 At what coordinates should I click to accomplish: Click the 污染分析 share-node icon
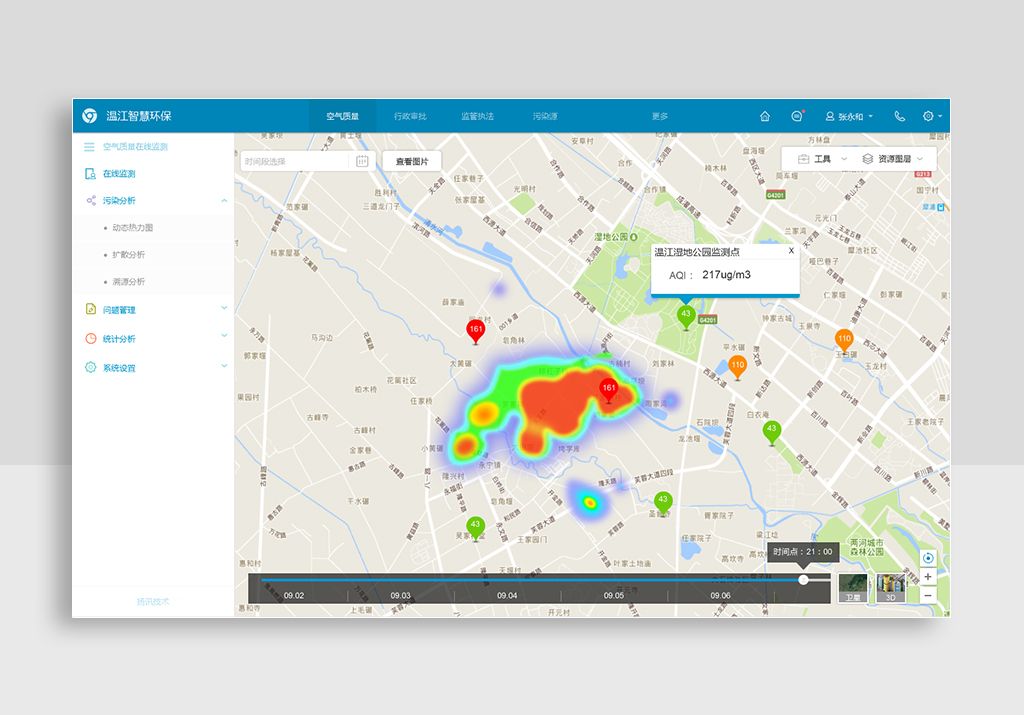click(x=91, y=200)
